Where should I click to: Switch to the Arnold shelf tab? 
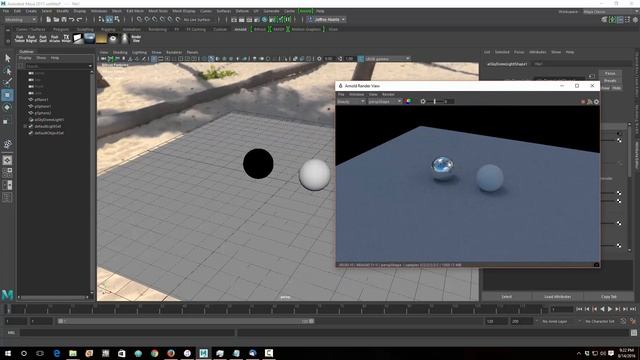point(240,29)
